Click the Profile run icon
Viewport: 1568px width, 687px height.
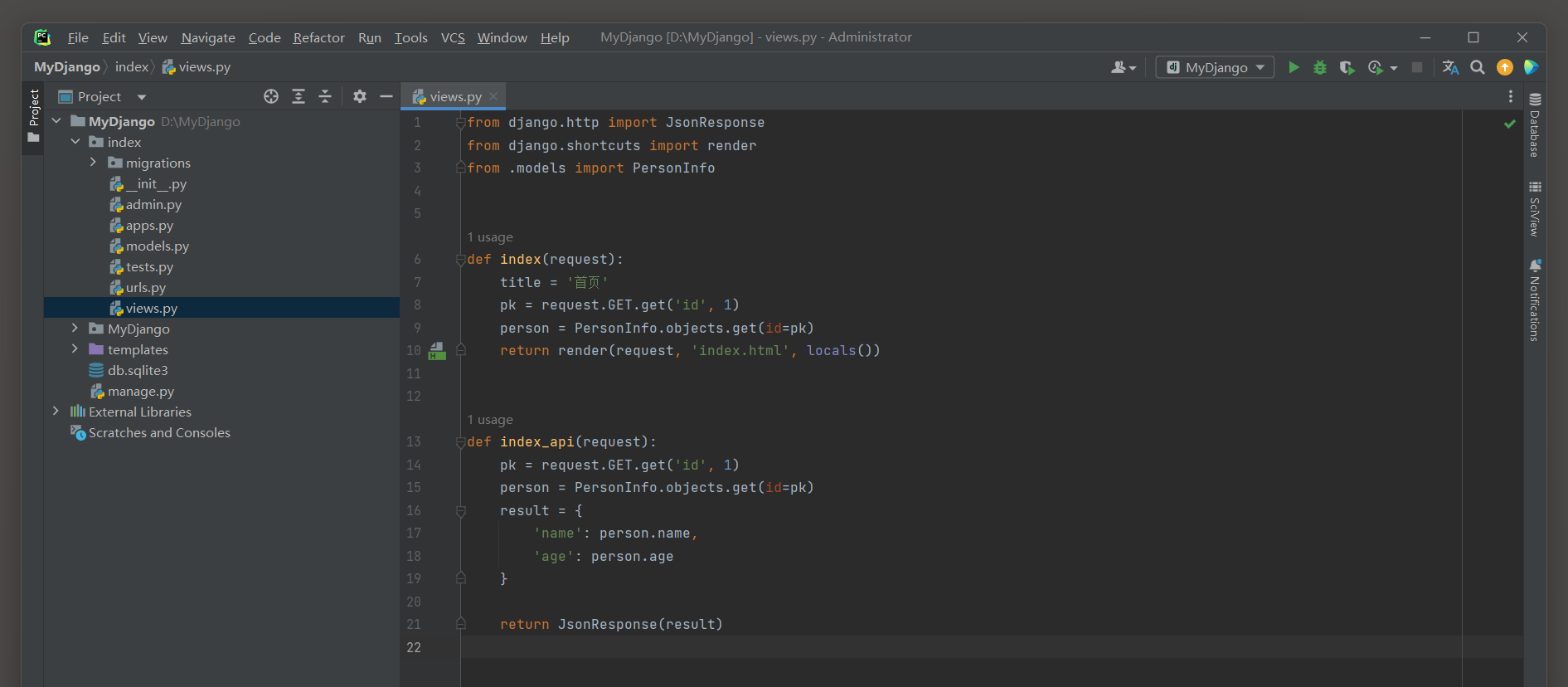(1375, 67)
